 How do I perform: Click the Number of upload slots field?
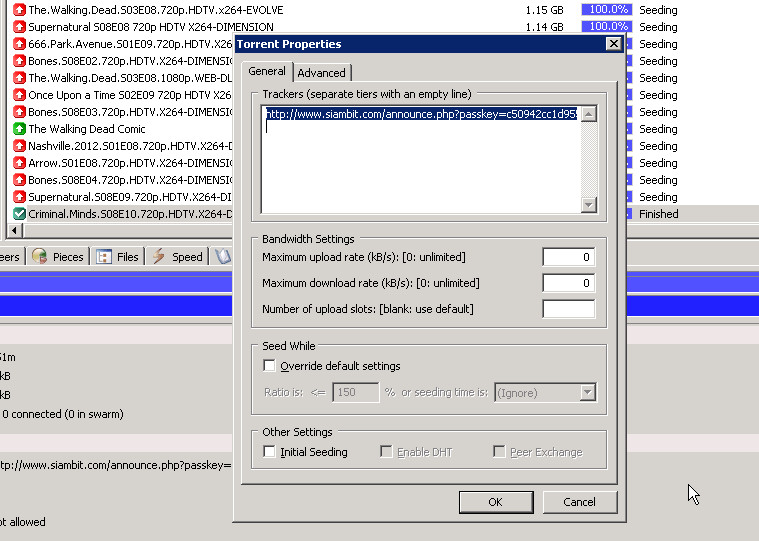pyautogui.click(x=569, y=309)
